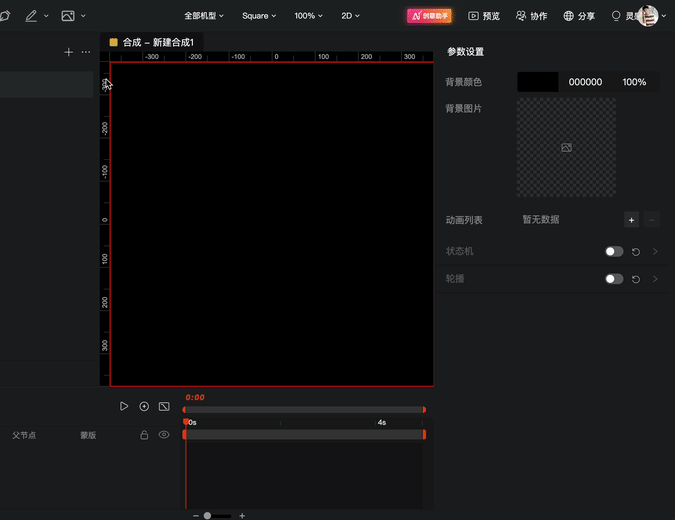Click the 4s mark on timeline ruler
The height and width of the screenshot is (520, 675).
(381, 422)
